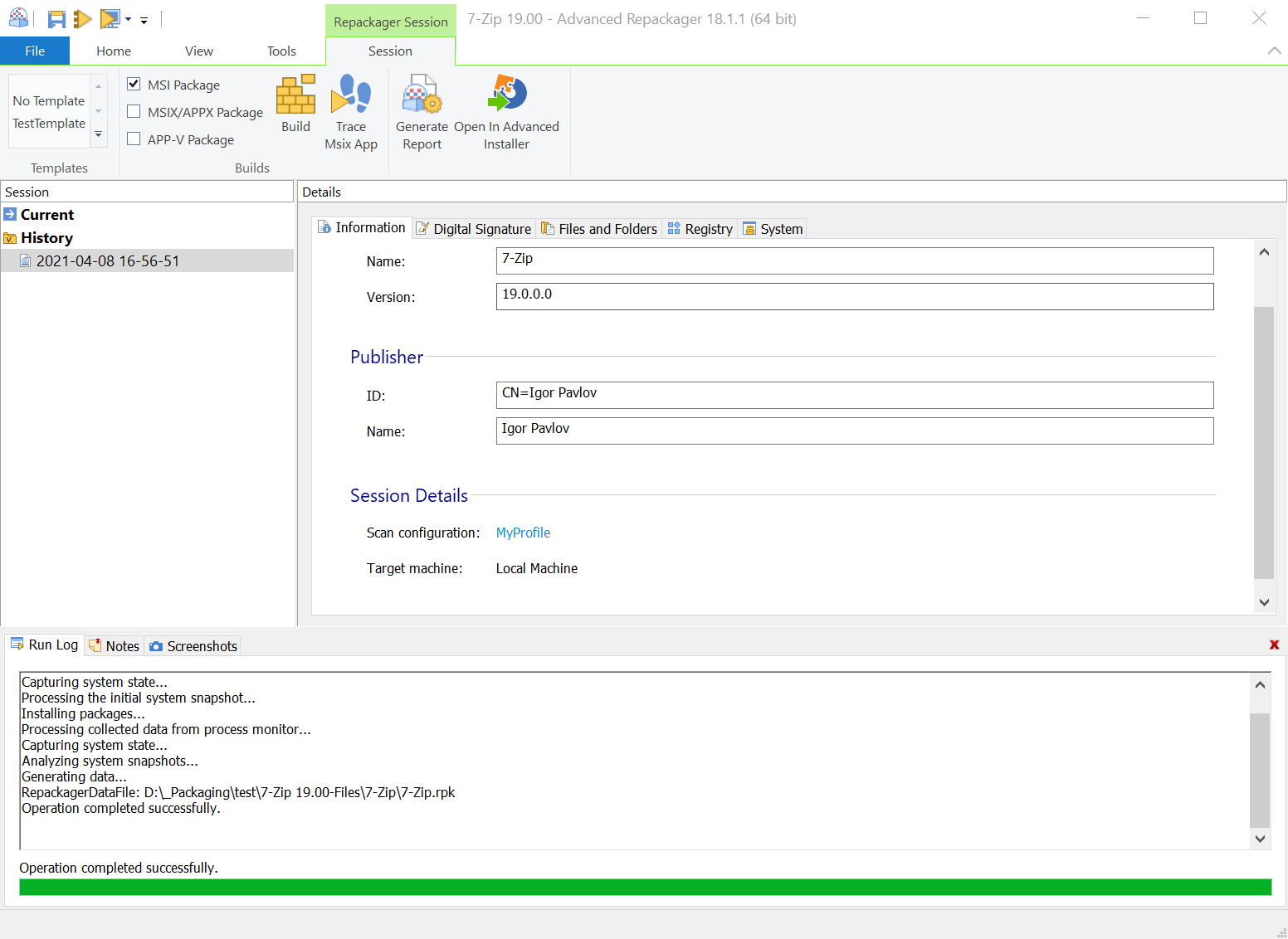Click the run-on-monitor quick access icon
This screenshot has width=1288, height=939.
pos(110,19)
